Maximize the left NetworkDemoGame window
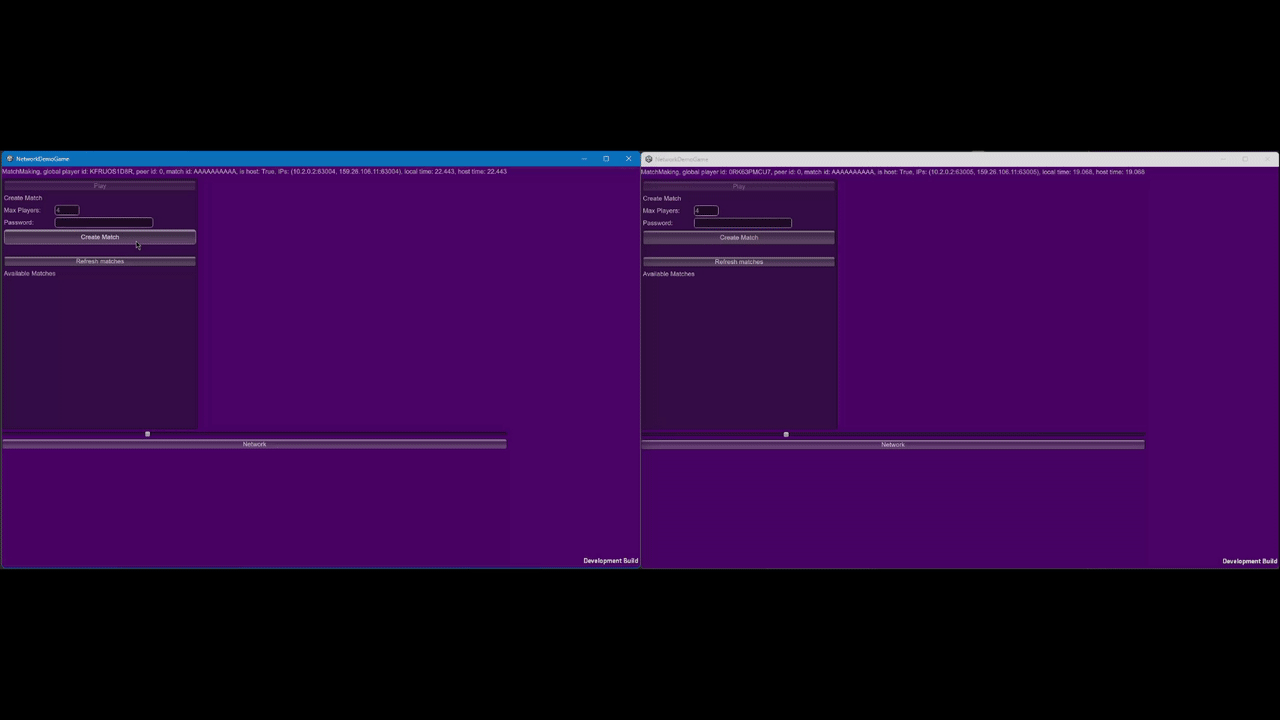This screenshot has height=720, width=1280. (606, 159)
